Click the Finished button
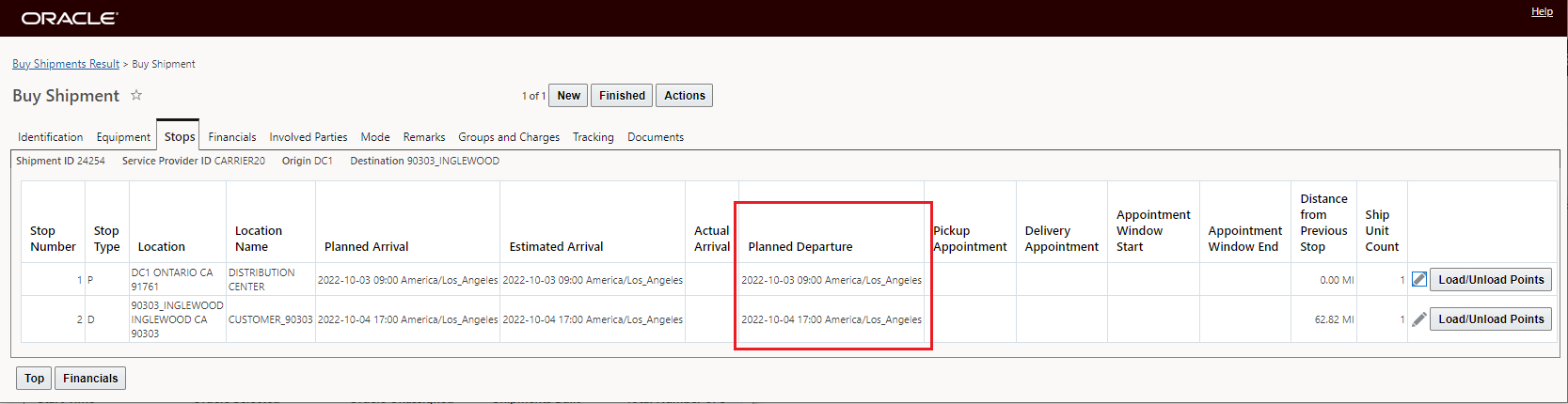 (622, 96)
